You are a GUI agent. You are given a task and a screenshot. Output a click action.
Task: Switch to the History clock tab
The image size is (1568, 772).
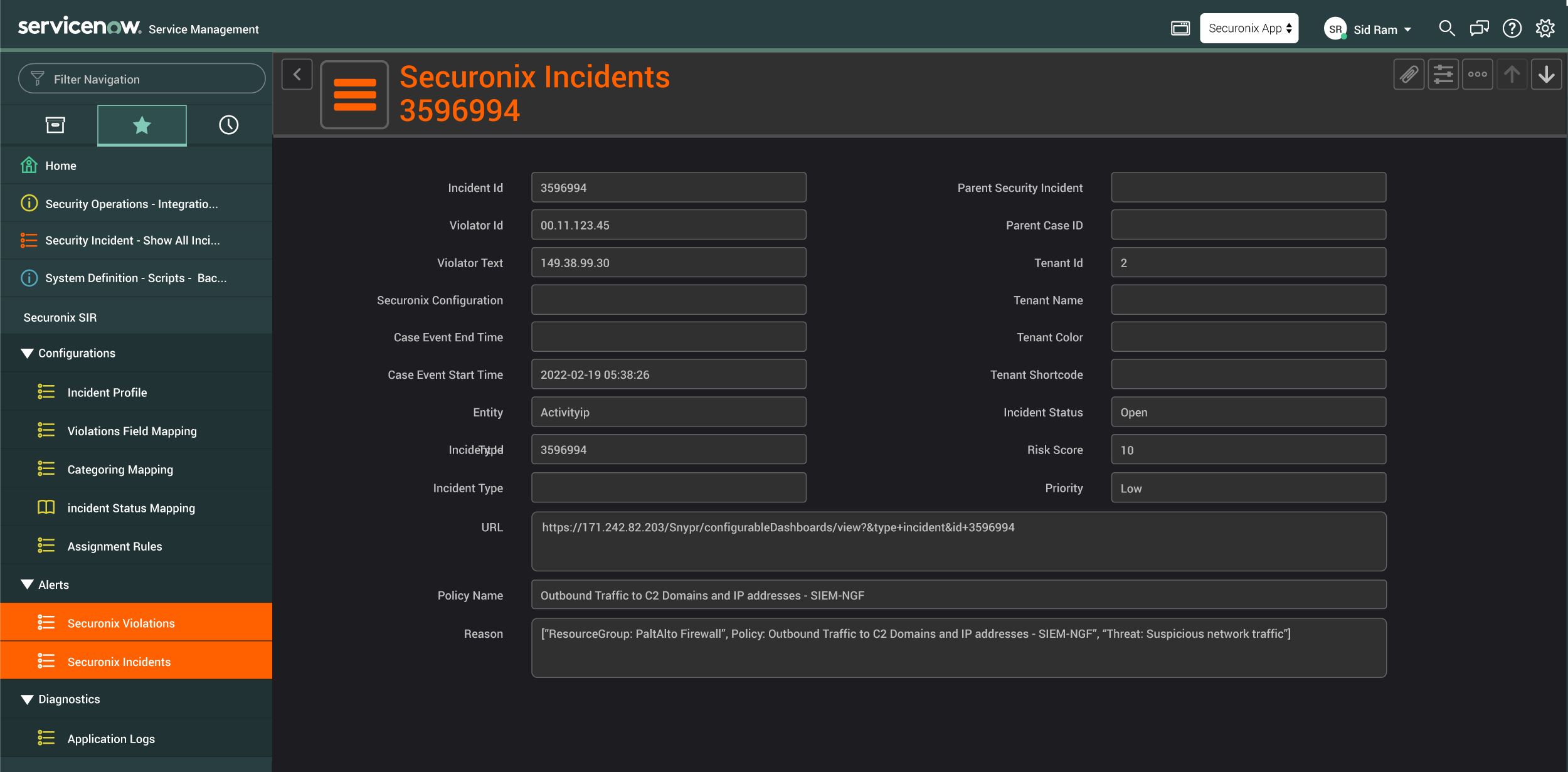(x=228, y=125)
